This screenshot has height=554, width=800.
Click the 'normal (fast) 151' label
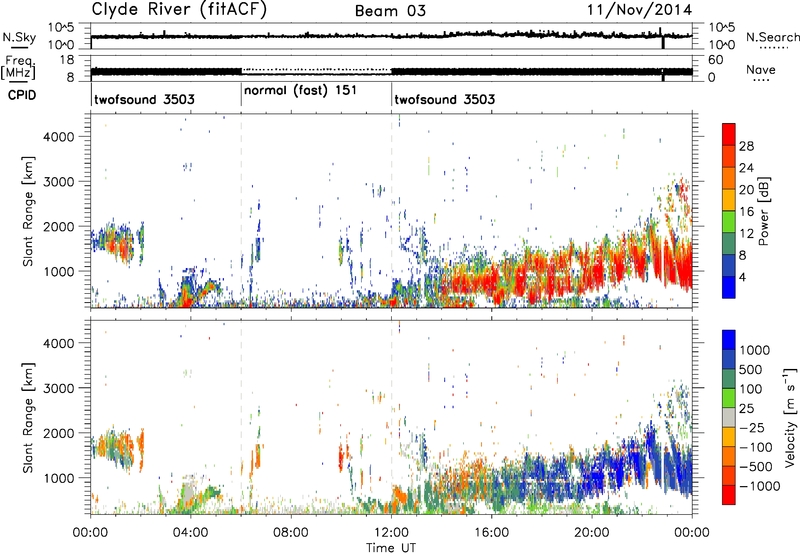pyautogui.click(x=300, y=91)
